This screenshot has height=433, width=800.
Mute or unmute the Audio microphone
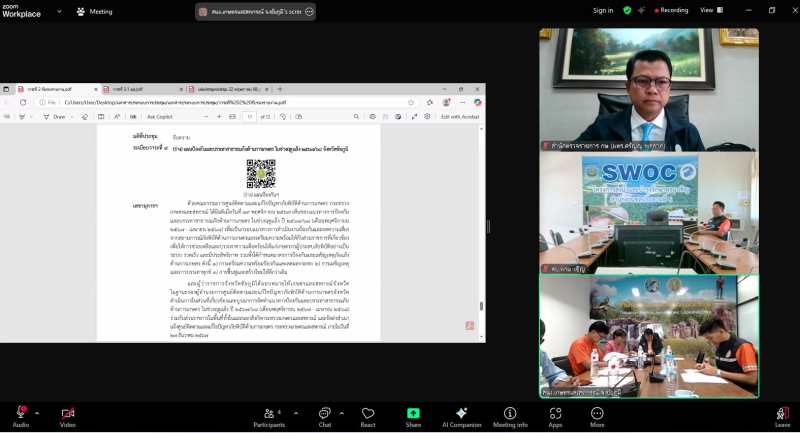tap(21, 416)
